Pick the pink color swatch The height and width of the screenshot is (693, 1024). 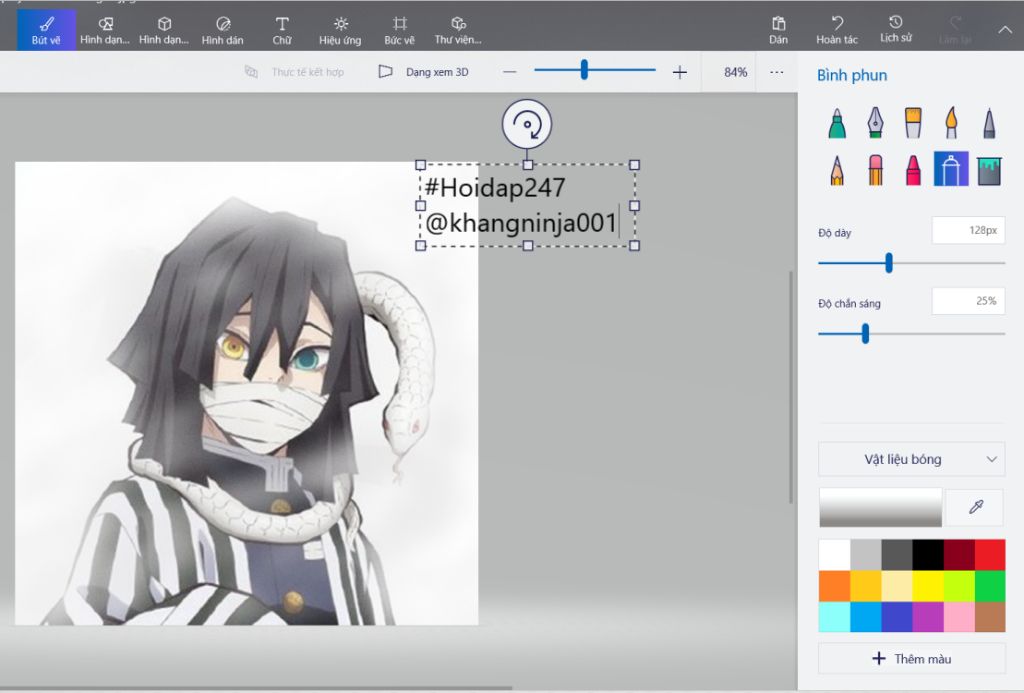[959, 617]
